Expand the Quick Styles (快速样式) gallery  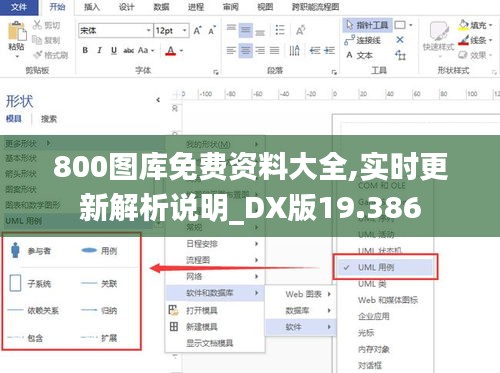(x=439, y=56)
